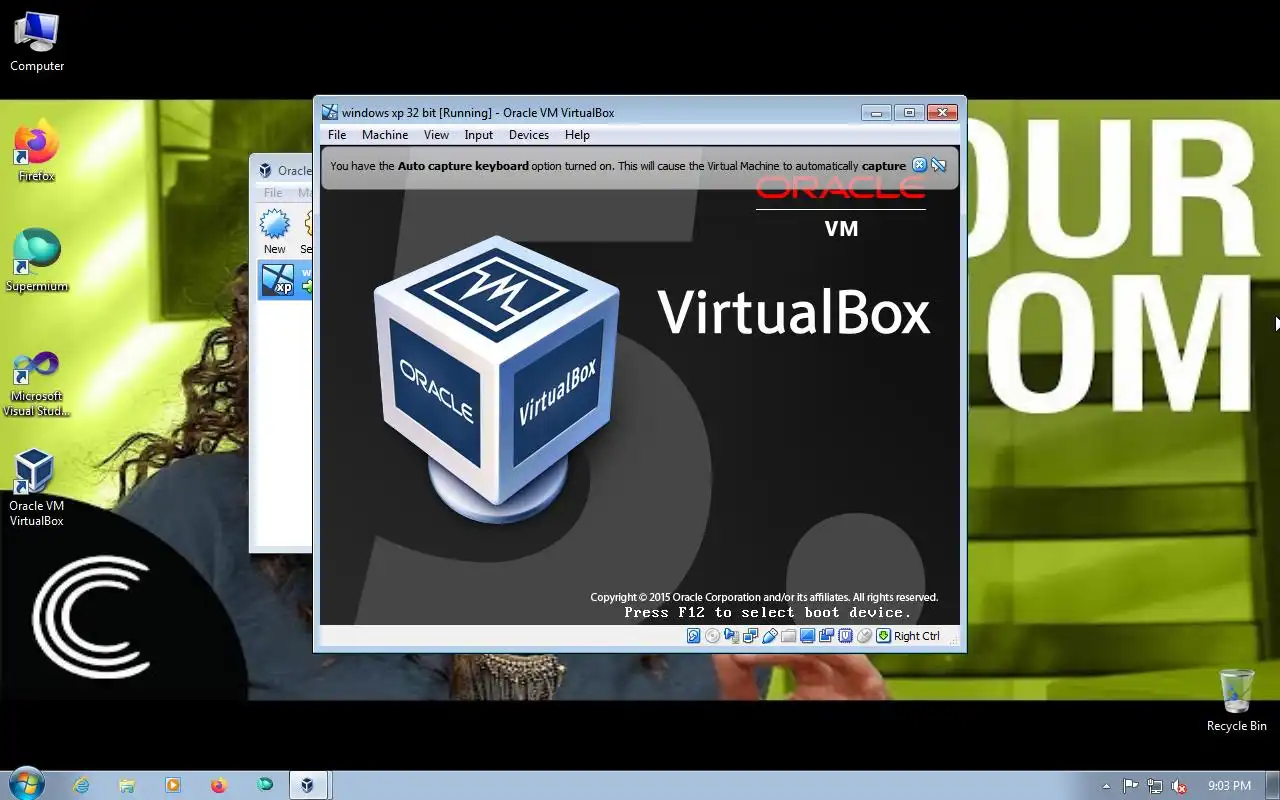The image size is (1280, 800).
Task: Click the network icon in system tray
Action: click(x=1155, y=786)
